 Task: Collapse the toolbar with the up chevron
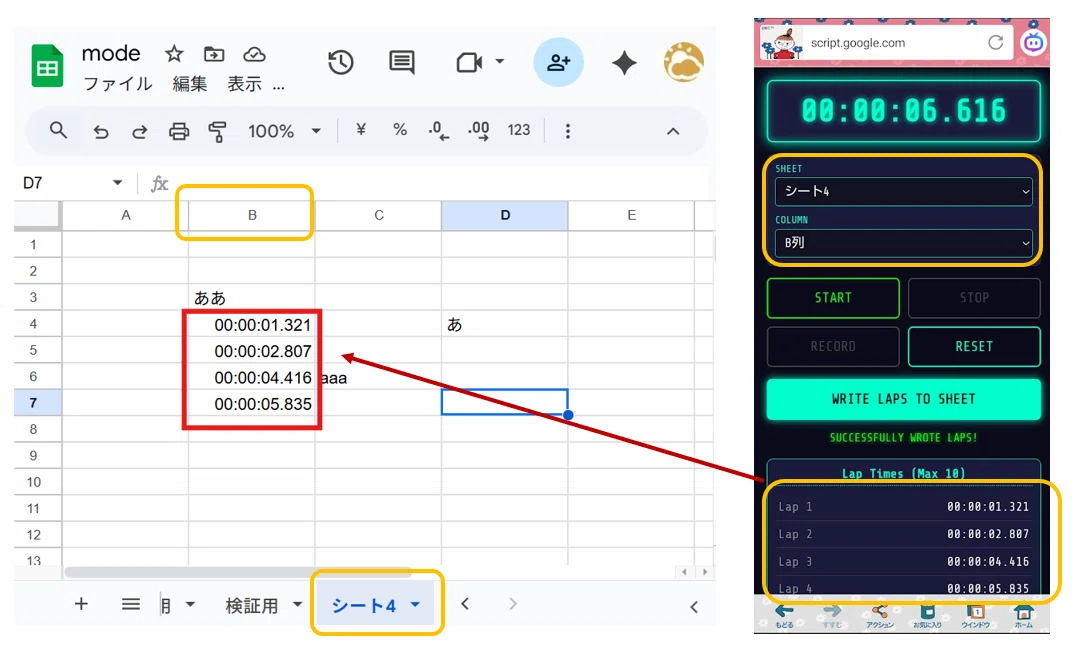click(x=673, y=131)
